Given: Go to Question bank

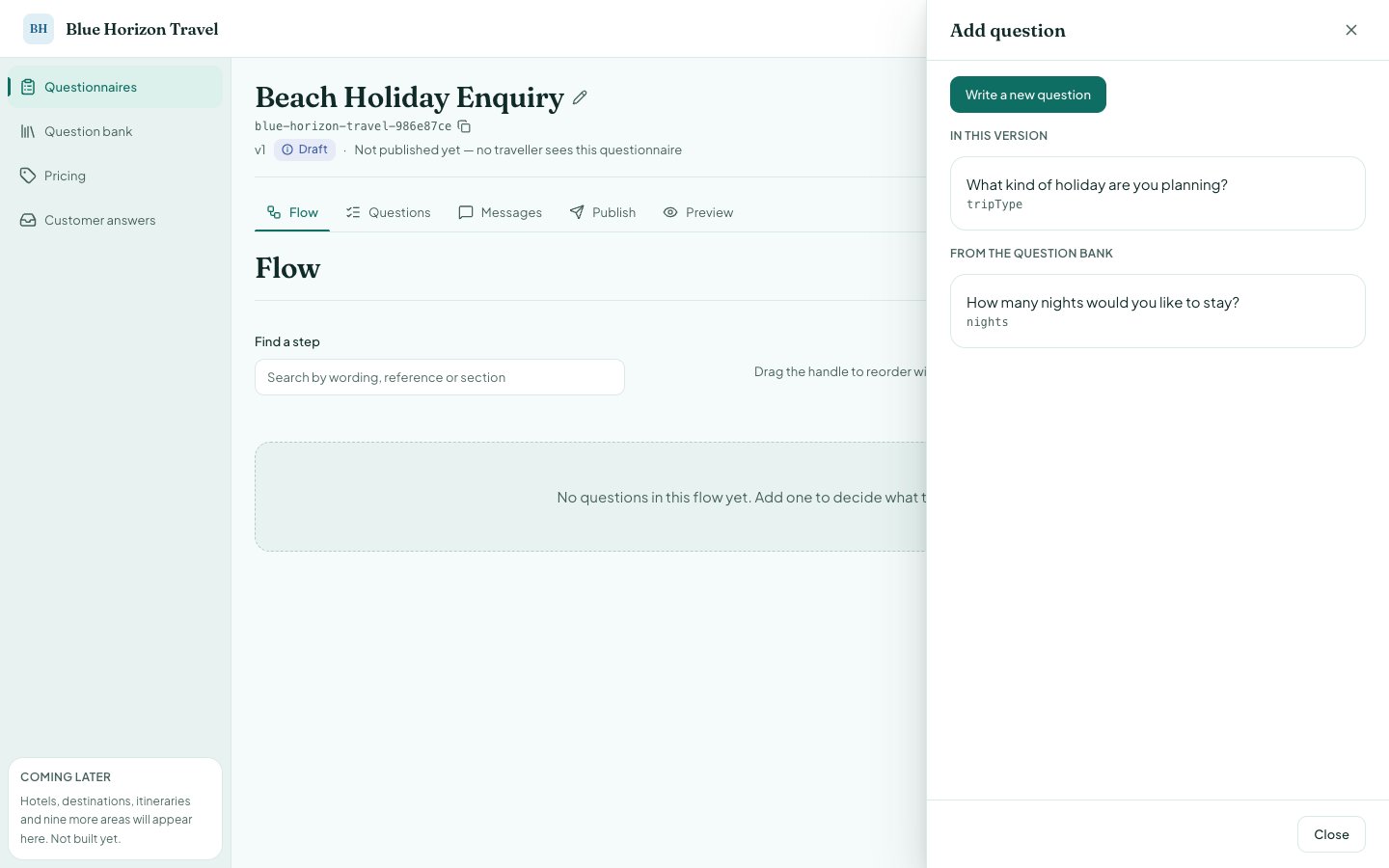Looking at the screenshot, I should pos(116,131).
